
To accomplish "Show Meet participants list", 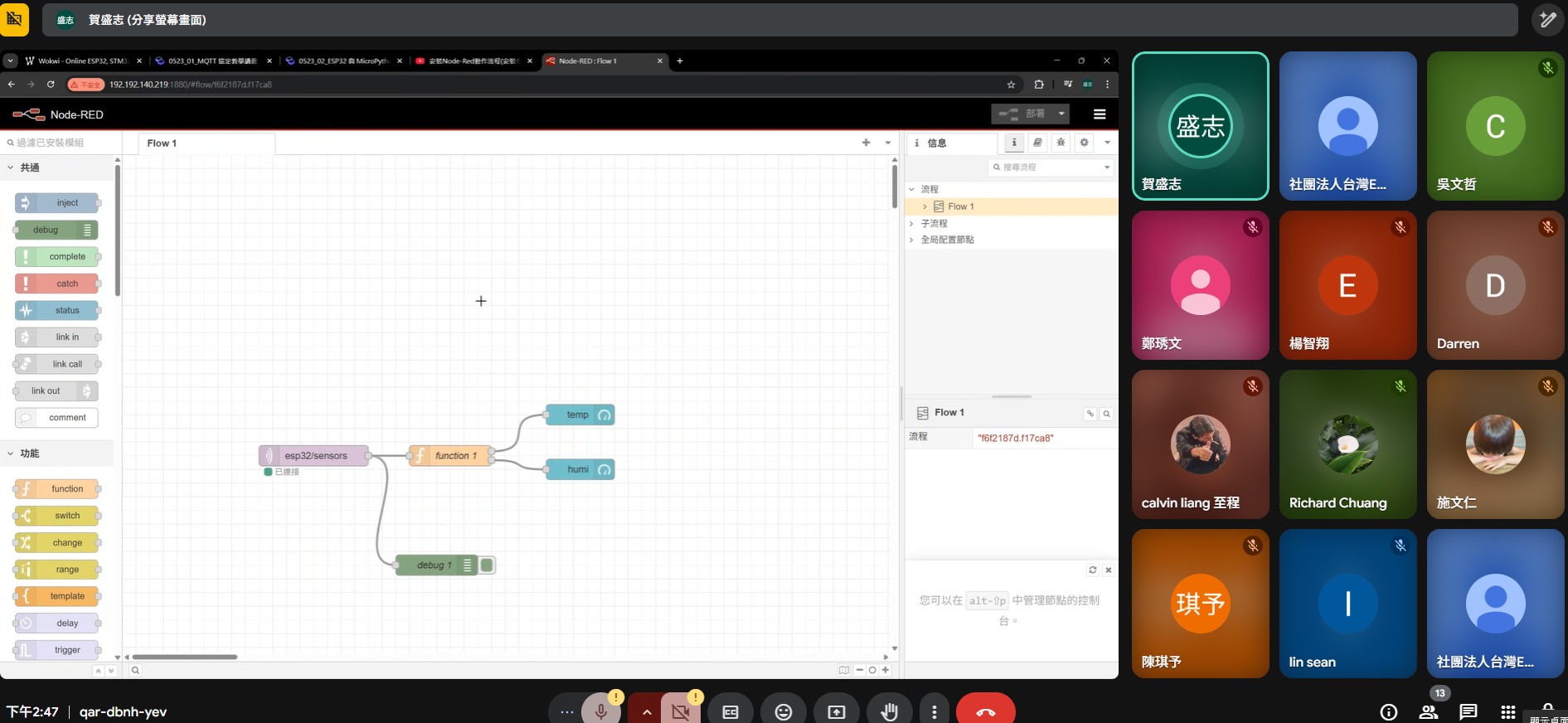I will [1429, 711].
